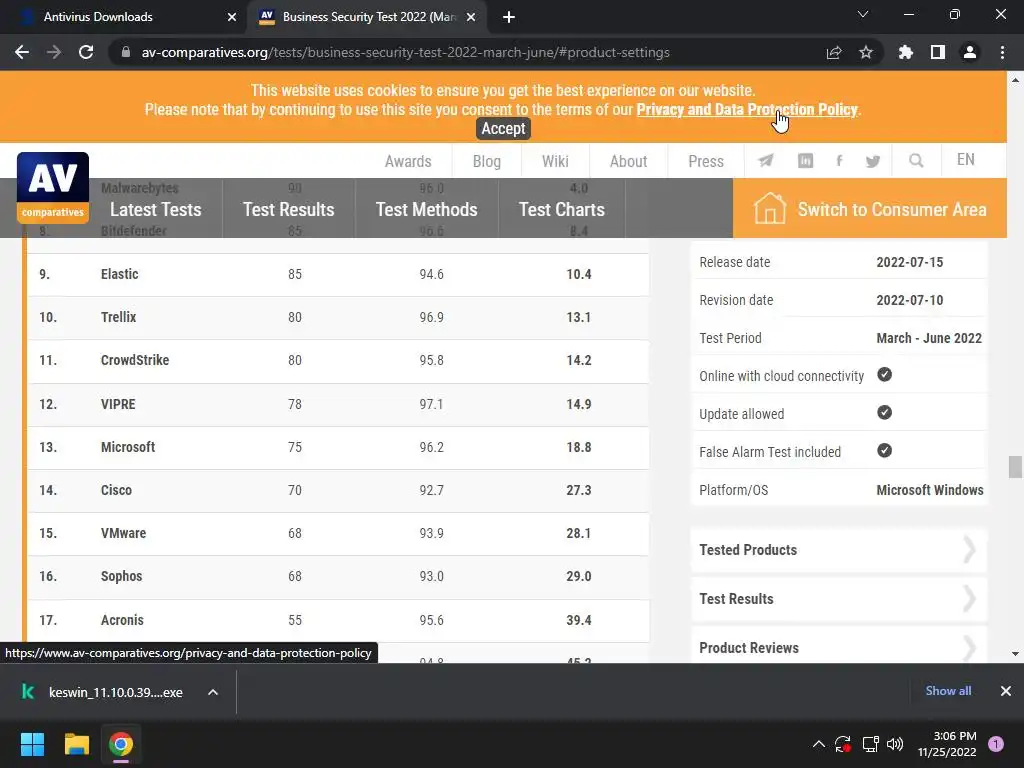
Task: Open the notification badge on the taskbar
Action: [995, 744]
